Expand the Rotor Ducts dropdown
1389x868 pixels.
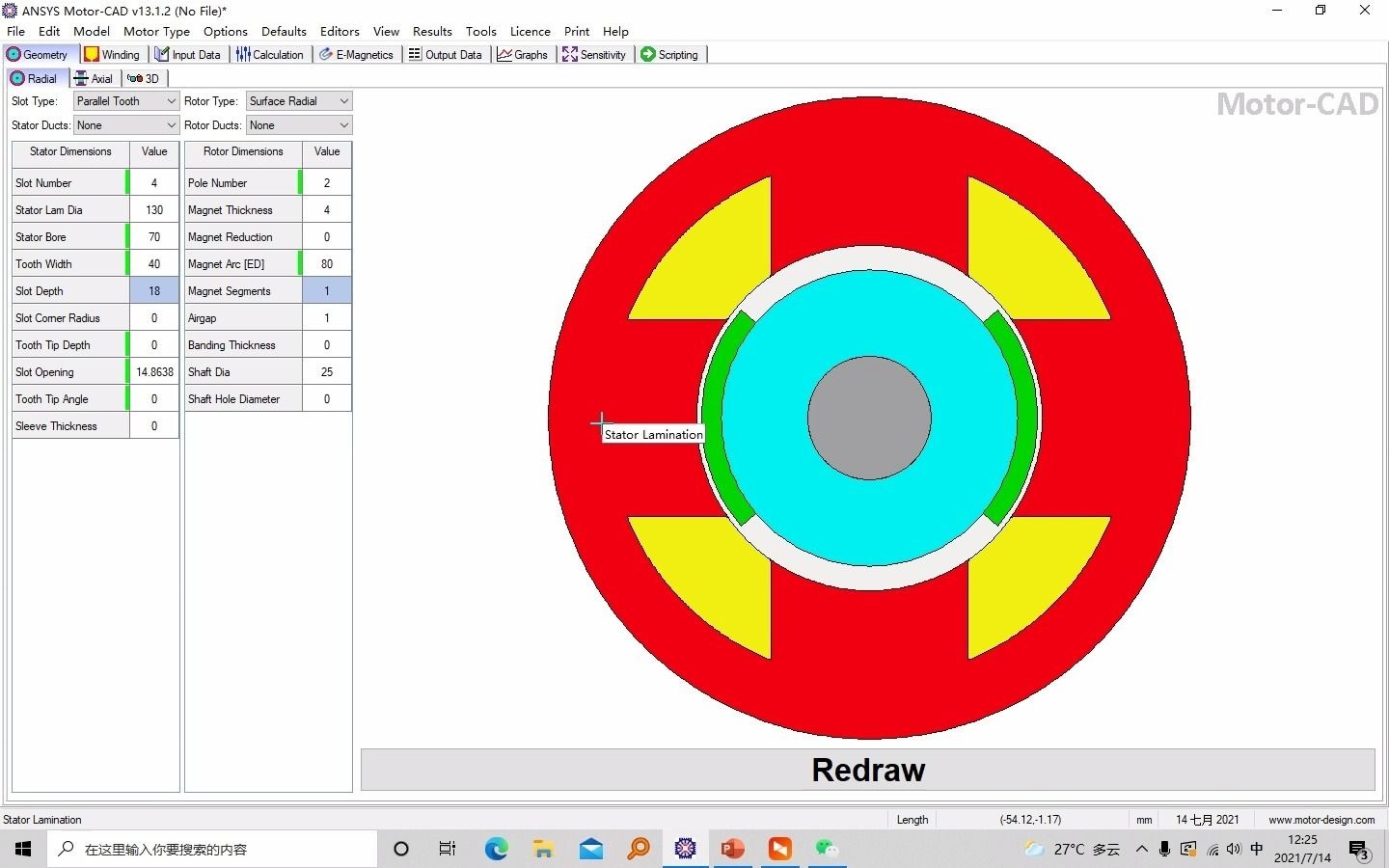(299, 125)
